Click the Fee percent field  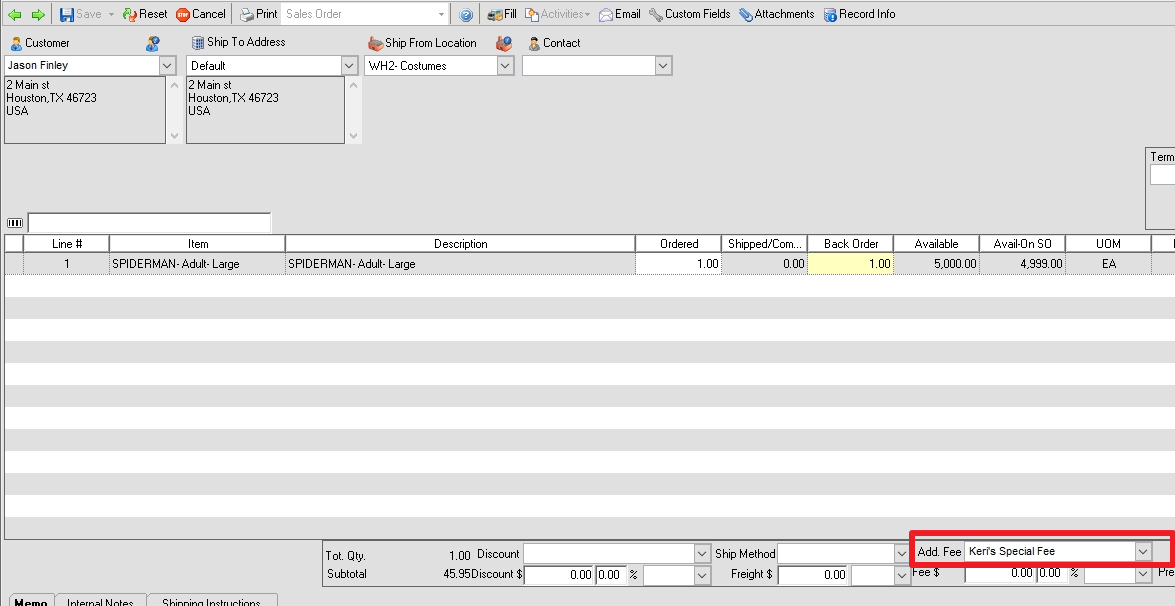(x=1051, y=573)
